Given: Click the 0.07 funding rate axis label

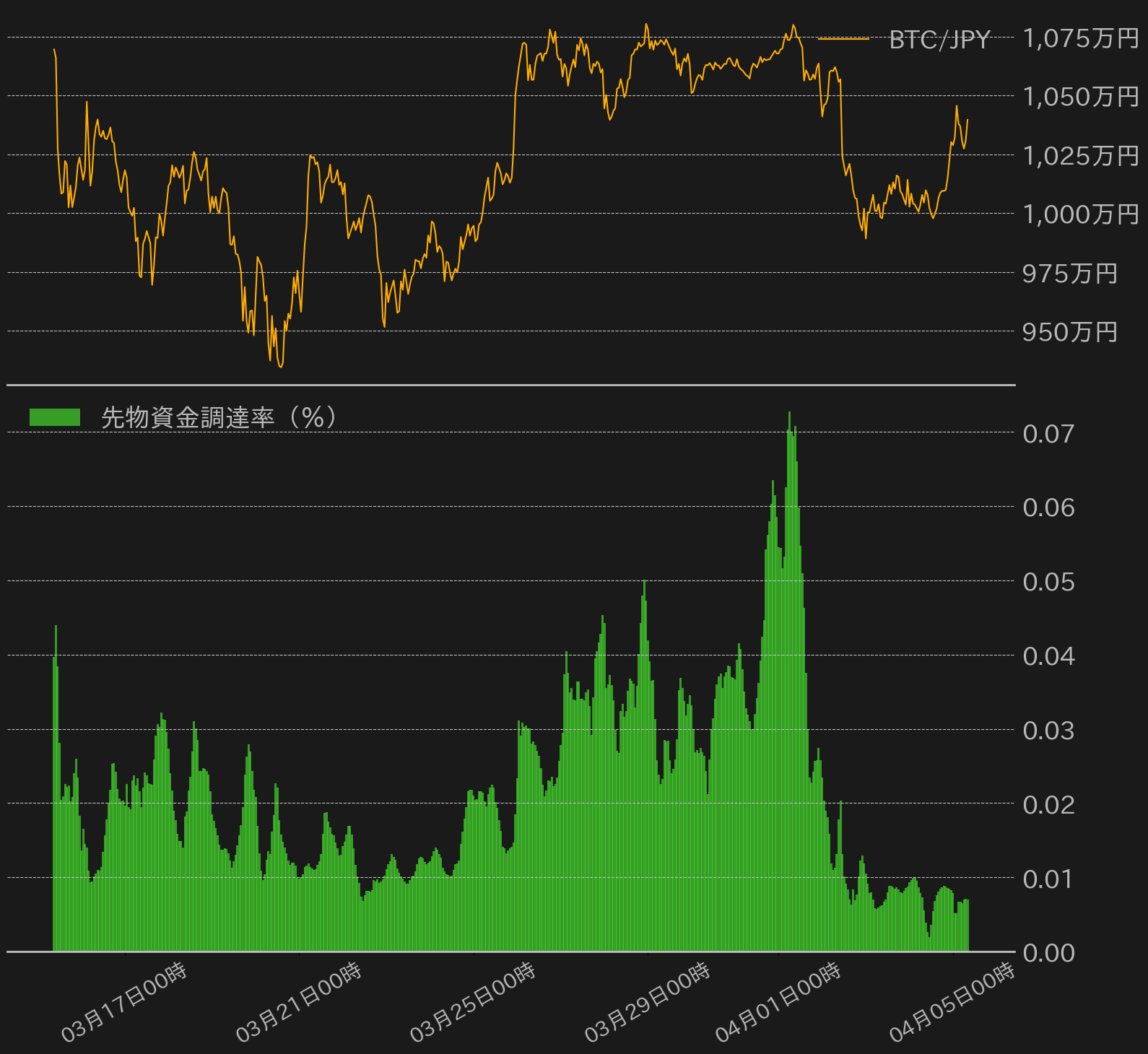Looking at the screenshot, I should point(1048,434).
